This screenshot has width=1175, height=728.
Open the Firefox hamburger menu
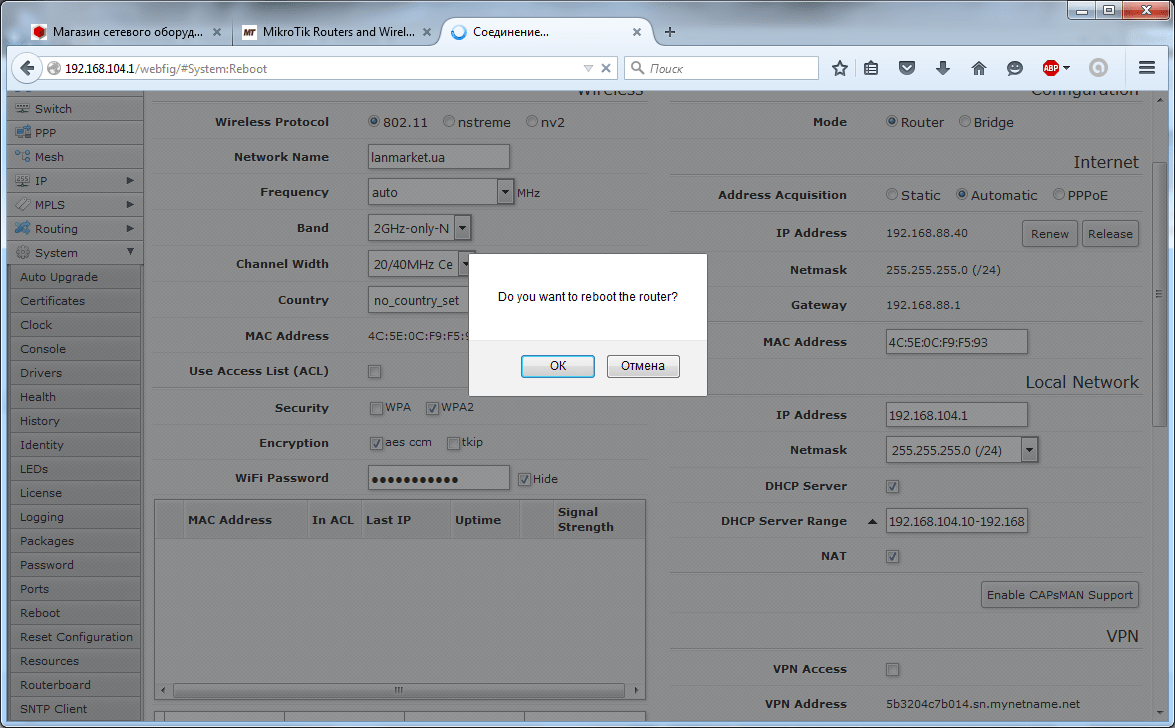point(1147,68)
